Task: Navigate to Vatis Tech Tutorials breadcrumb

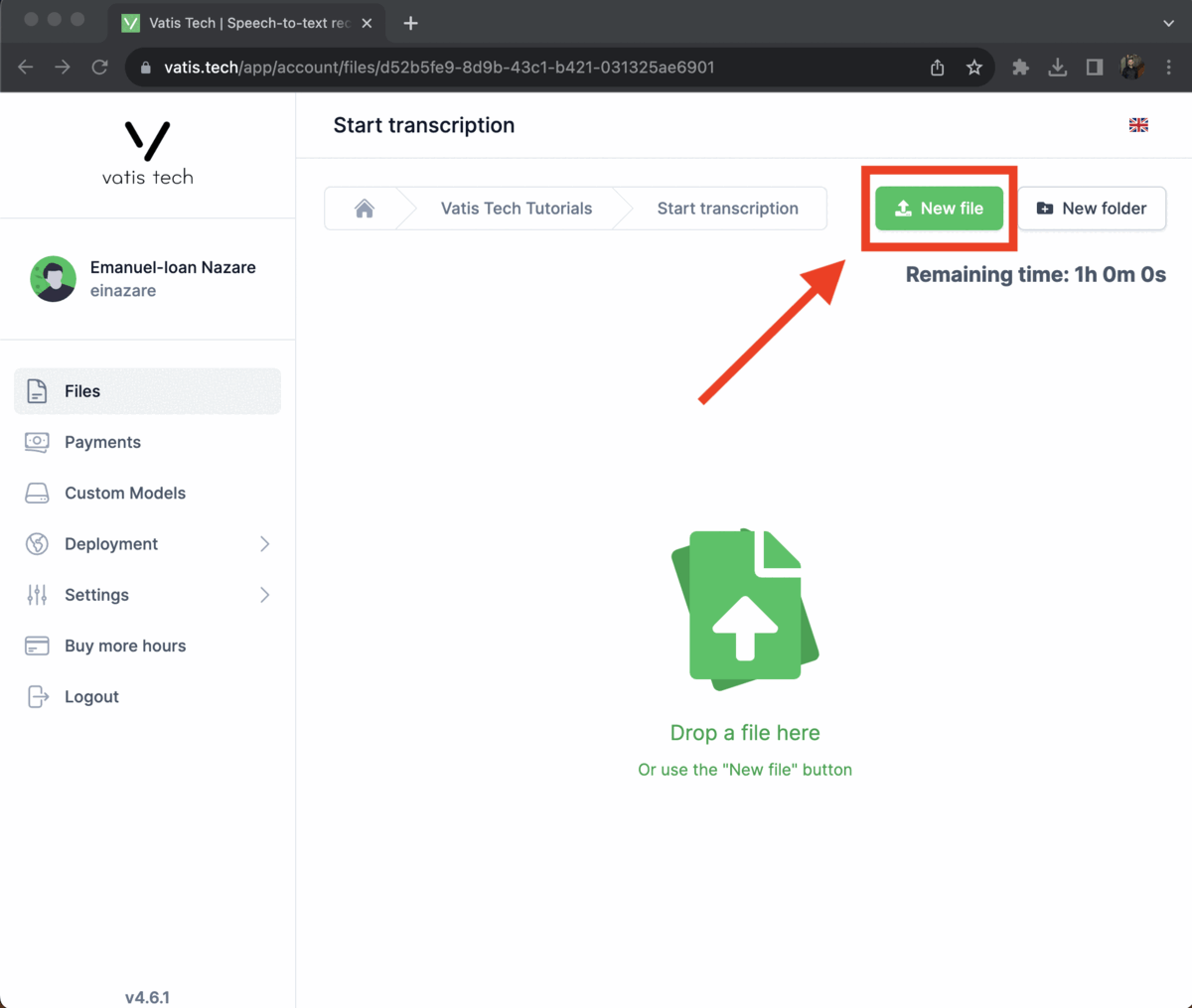Action: click(x=517, y=209)
